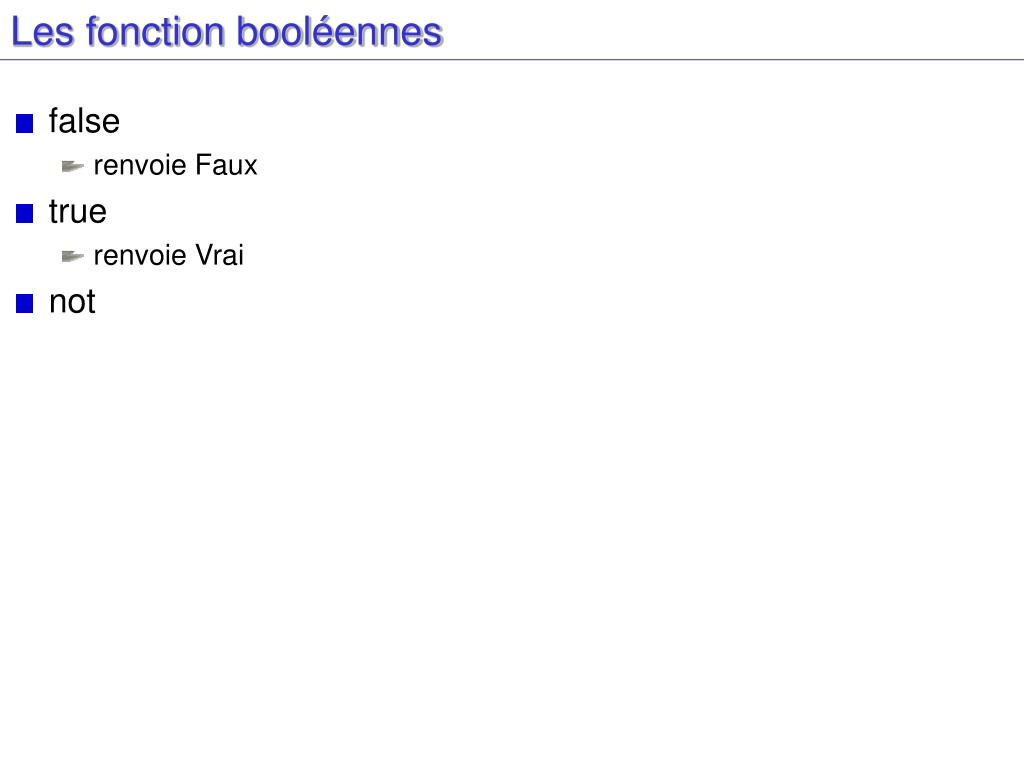Click the letter V of Vrai
This screenshot has height=768, width=1024.
coord(204,255)
